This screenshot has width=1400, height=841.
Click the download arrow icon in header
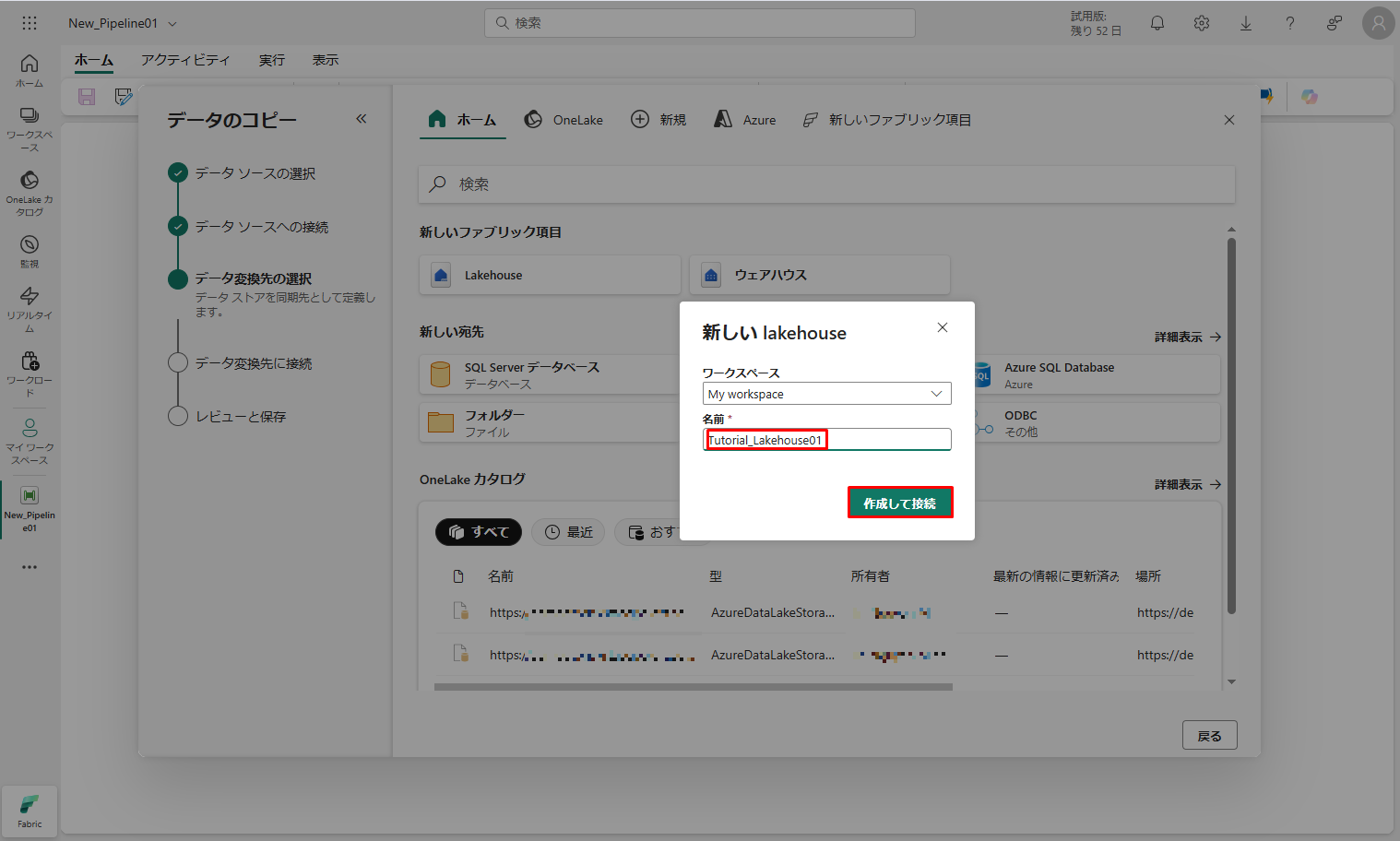1245,23
